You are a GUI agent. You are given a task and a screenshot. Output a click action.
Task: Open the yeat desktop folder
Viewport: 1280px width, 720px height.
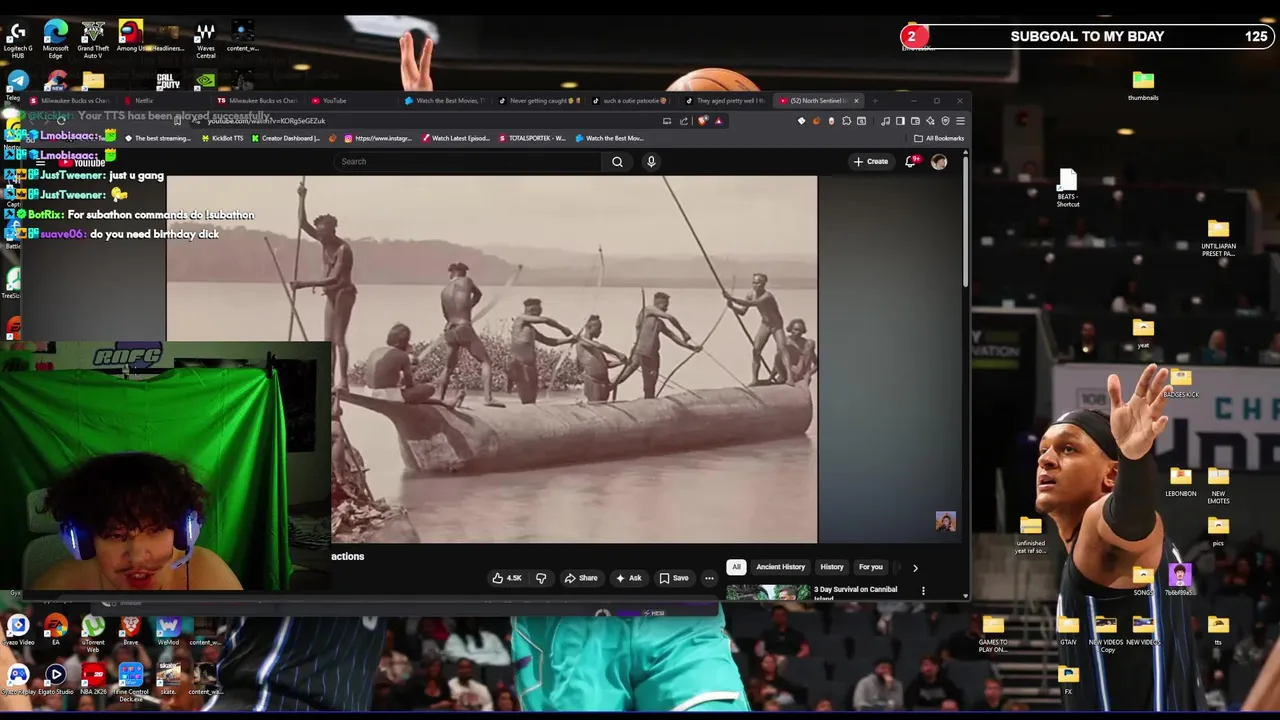(1143, 333)
